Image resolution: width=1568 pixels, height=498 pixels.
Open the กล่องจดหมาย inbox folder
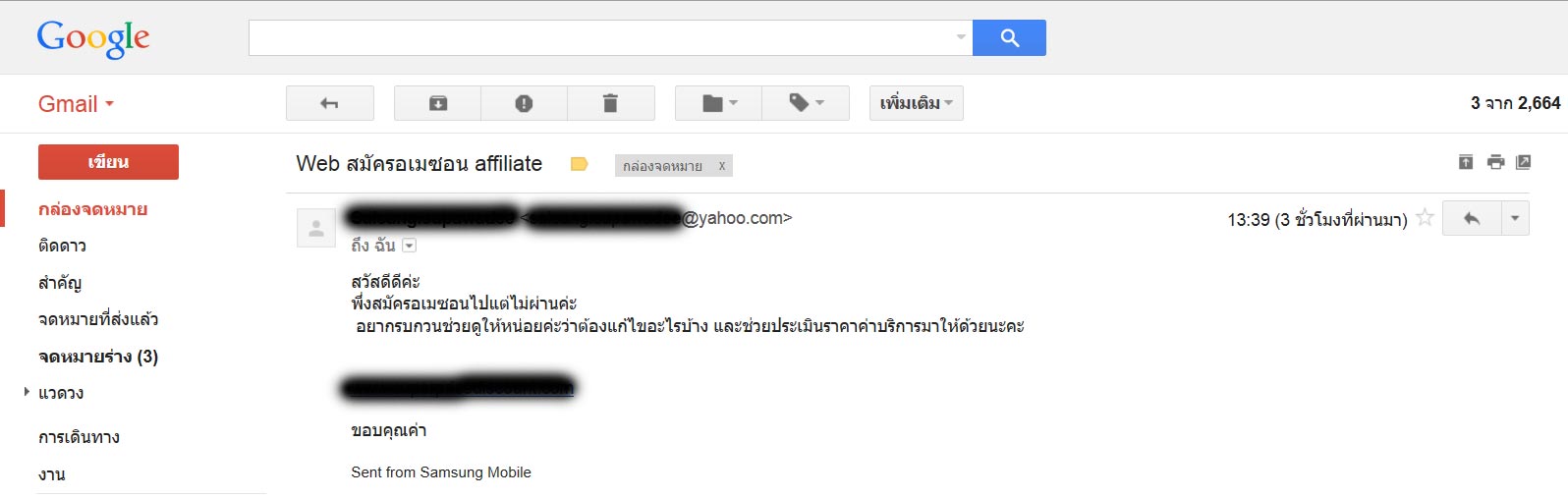tap(92, 209)
